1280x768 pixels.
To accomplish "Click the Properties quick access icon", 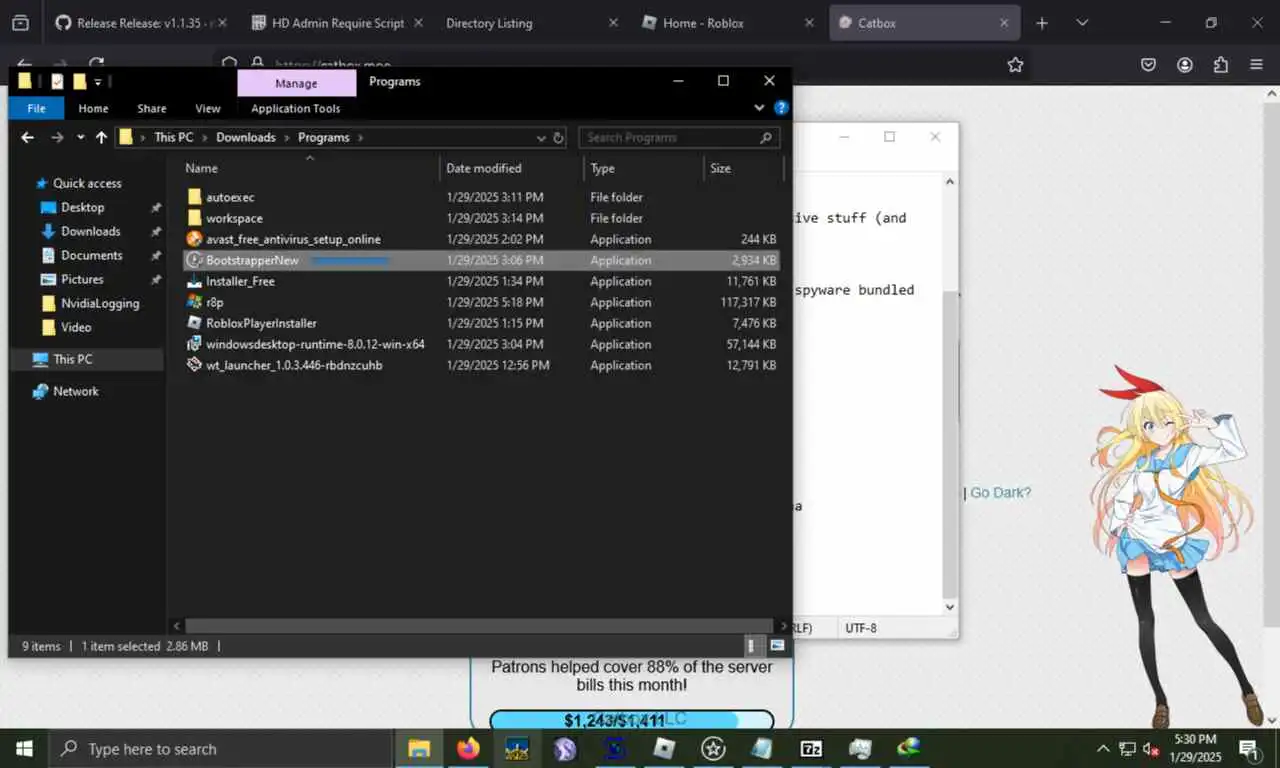I will (x=58, y=82).
